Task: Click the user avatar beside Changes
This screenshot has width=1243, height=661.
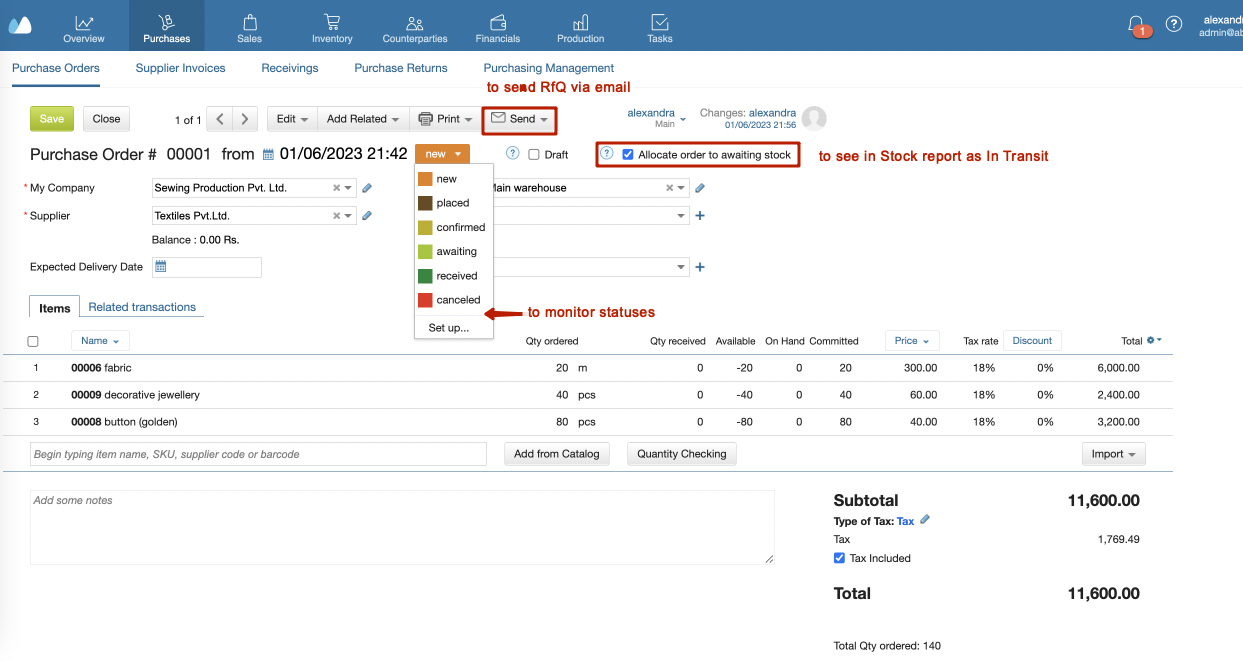Action: coord(814,119)
